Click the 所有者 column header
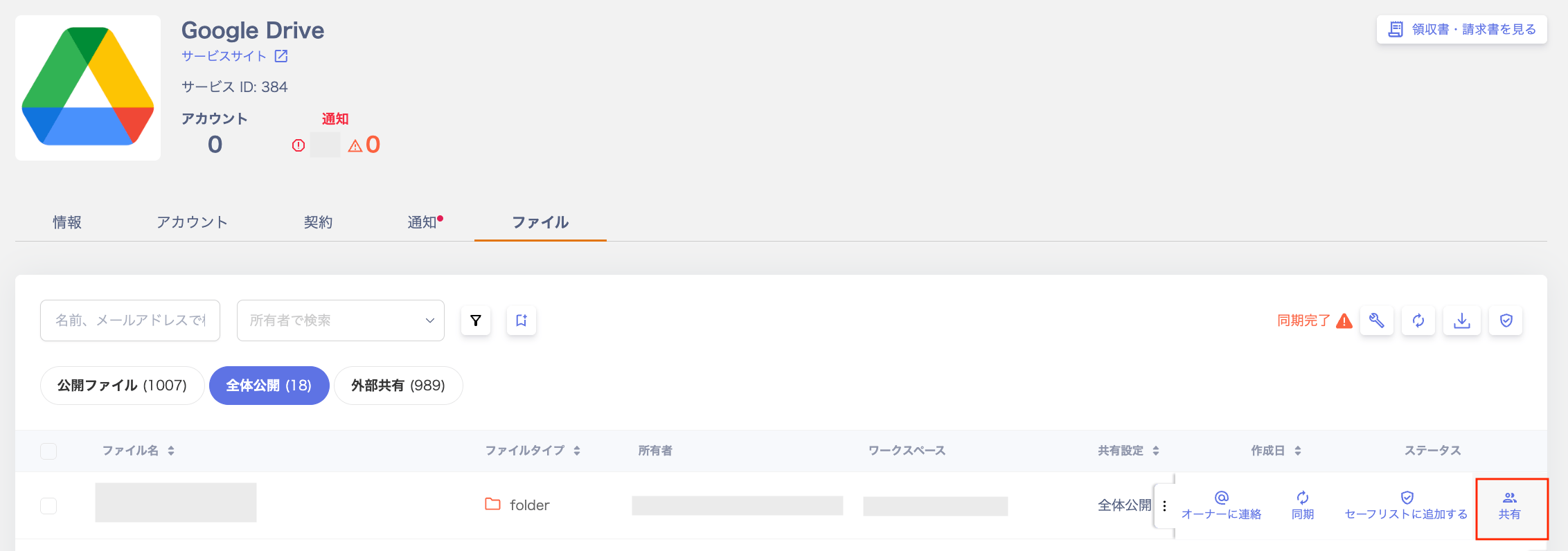This screenshot has width=1568, height=551. (x=655, y=451)
